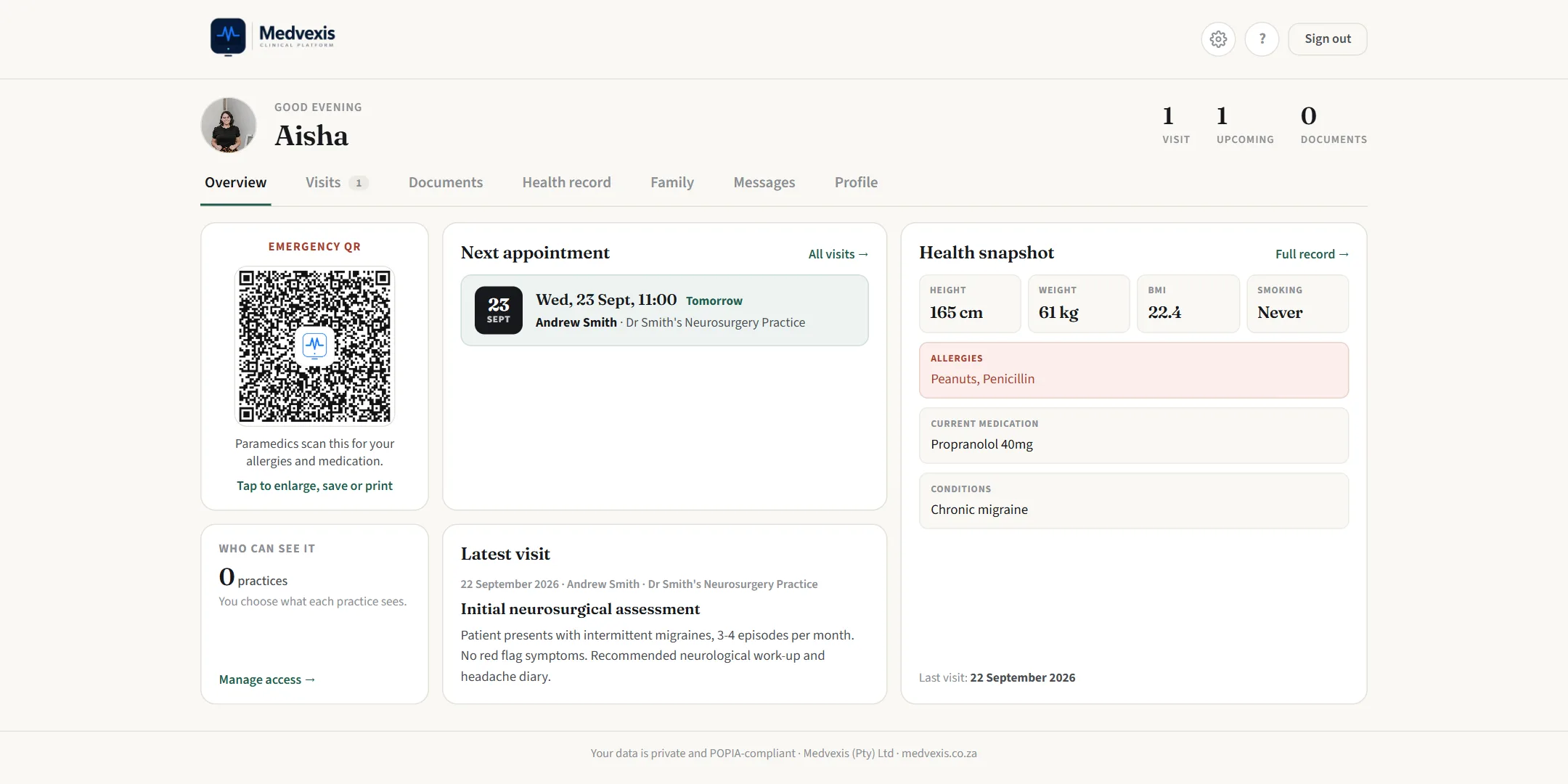Screen dimensions: 1568x784
Task: Go to the Health record tab
Action: [567, 183]
